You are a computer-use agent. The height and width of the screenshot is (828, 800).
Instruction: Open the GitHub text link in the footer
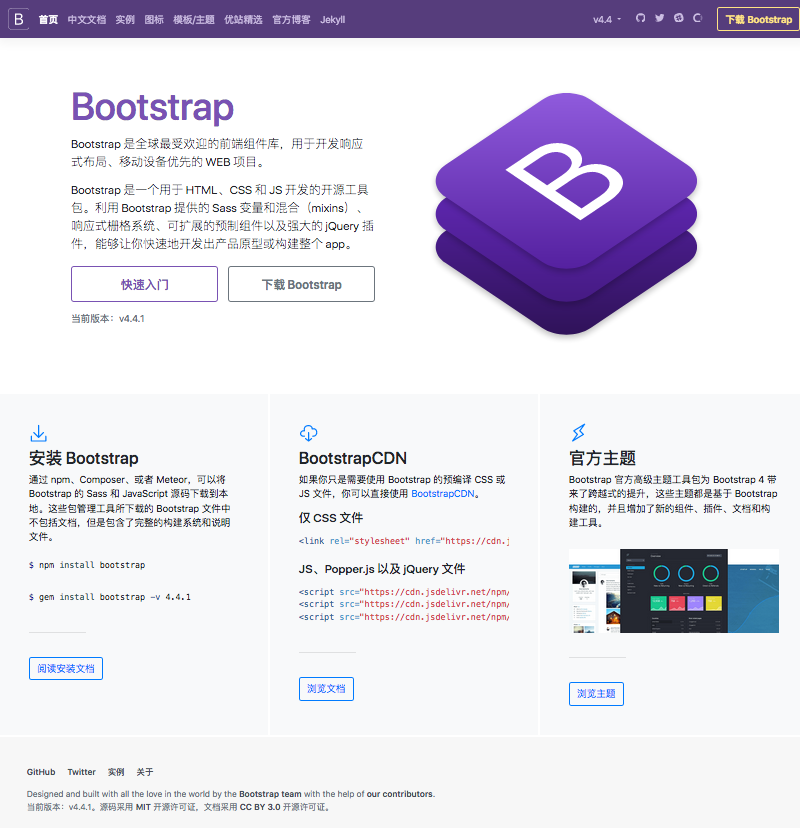pos(41,772)
